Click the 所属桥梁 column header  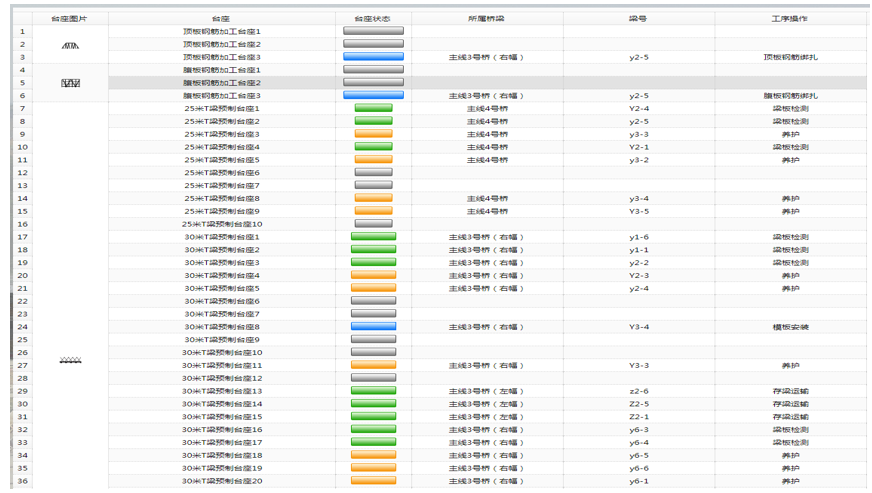[486, 19]
